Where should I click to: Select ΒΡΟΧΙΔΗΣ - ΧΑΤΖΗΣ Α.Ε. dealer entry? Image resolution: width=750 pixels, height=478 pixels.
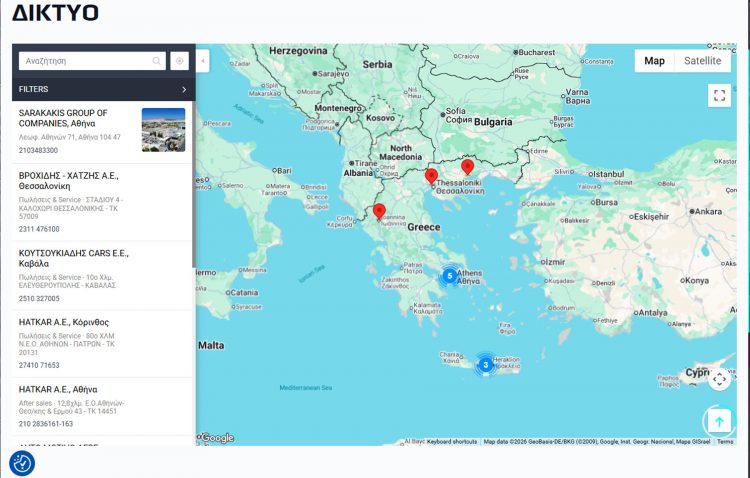point(70,180)
